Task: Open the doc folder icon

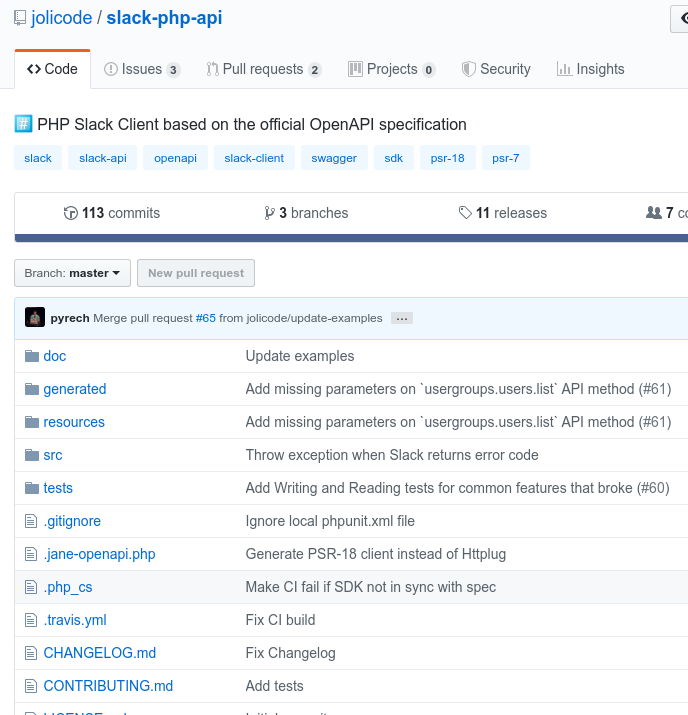Action: point(31,356)
